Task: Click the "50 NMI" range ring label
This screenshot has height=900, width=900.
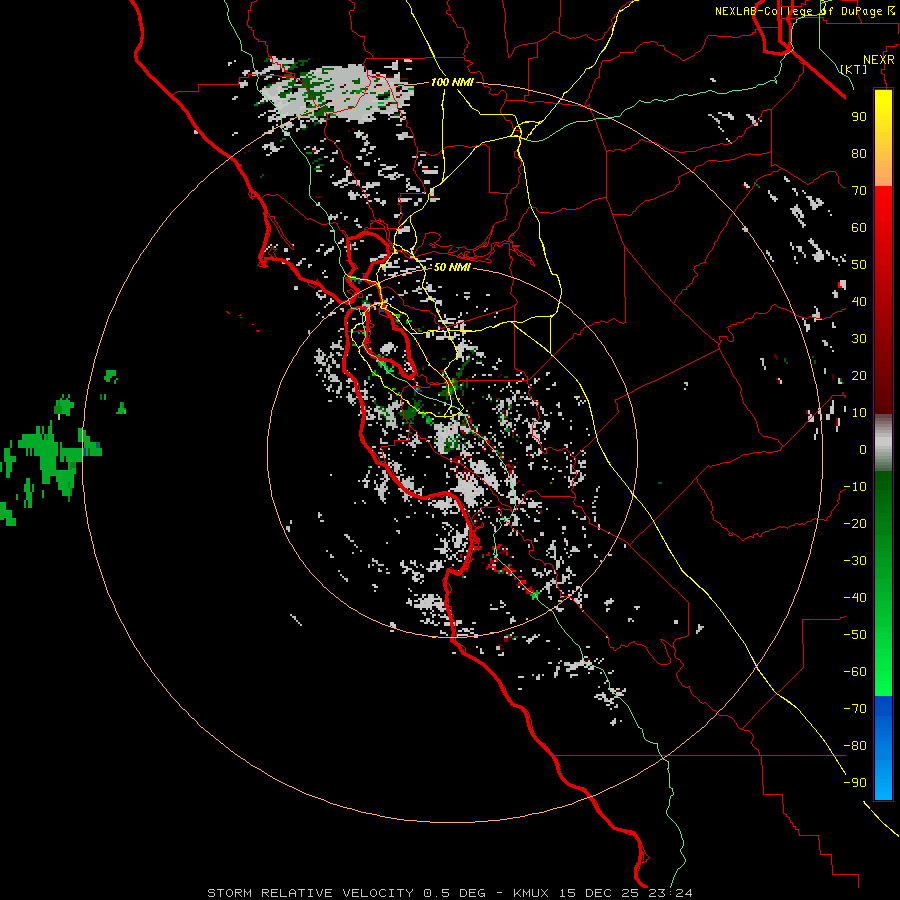Action: (x=452, y=267)
